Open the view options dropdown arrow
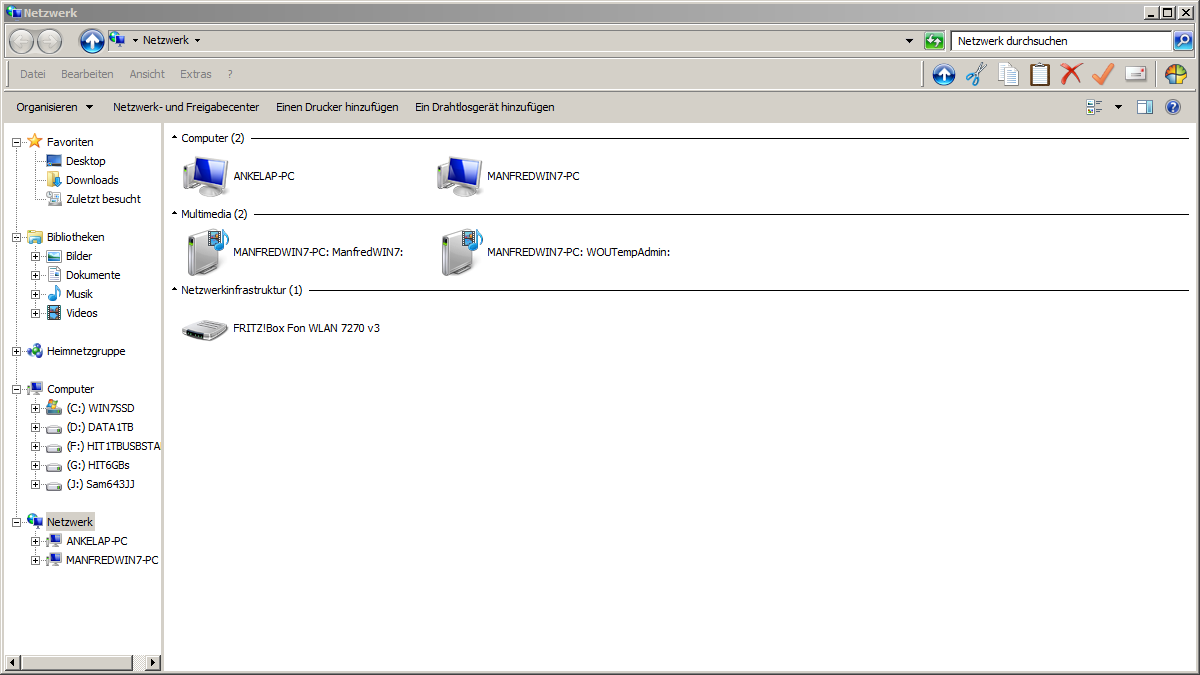This screenshot has height=675, width=1200. click(1118, 107)
